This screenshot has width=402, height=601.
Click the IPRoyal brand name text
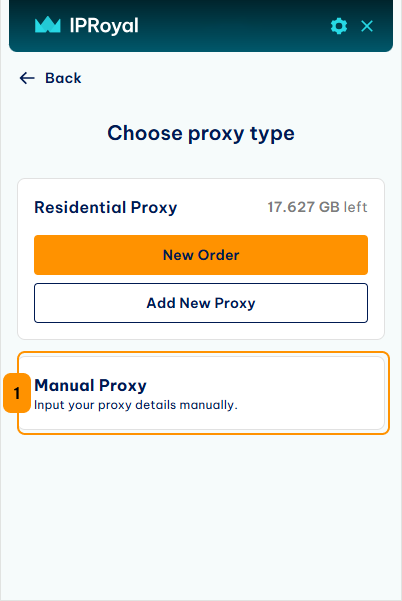[104, 26]
